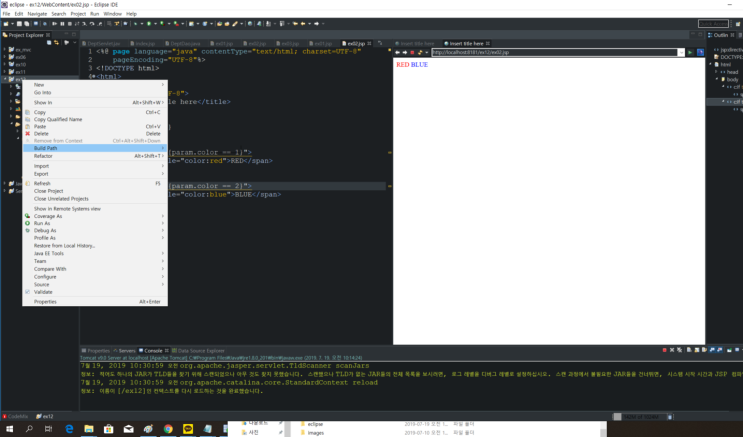Image resolution: width=743 pixels, height=437 pixels.
Task: Open New submenu in context menu
Action: tap(95, 85)
